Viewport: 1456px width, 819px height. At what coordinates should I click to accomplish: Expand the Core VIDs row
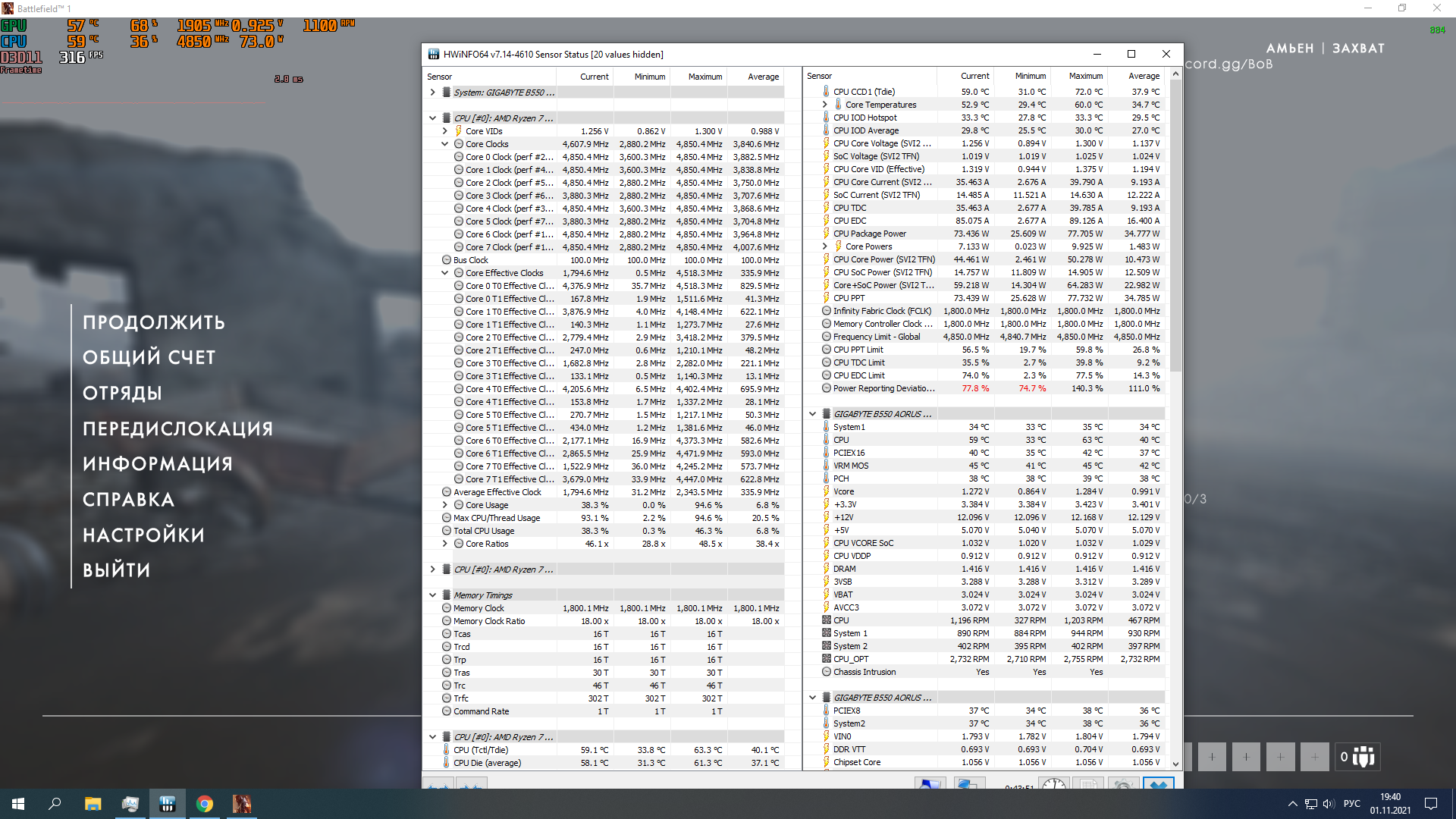445,131
